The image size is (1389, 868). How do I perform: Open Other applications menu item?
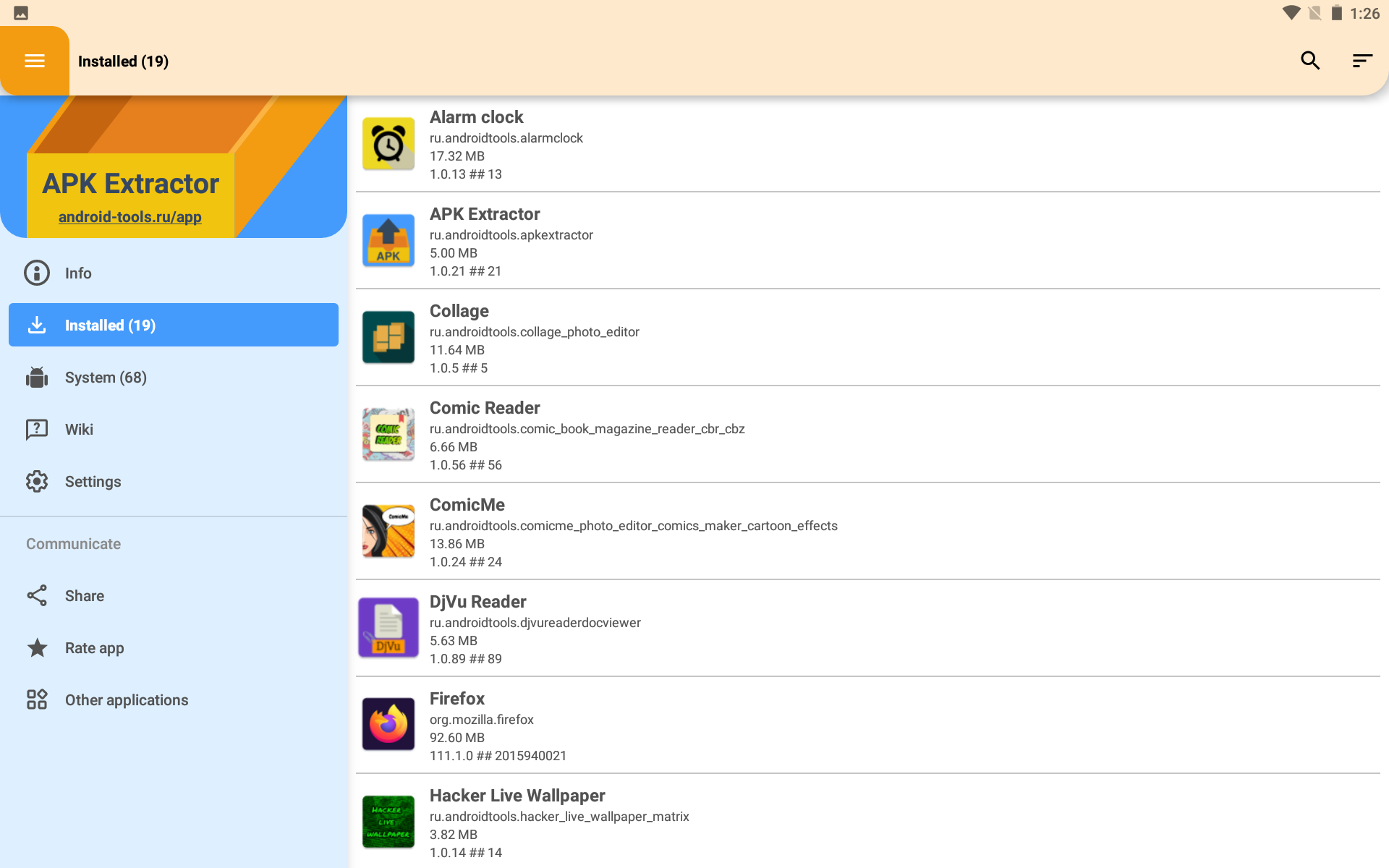(x=174, y=699)
